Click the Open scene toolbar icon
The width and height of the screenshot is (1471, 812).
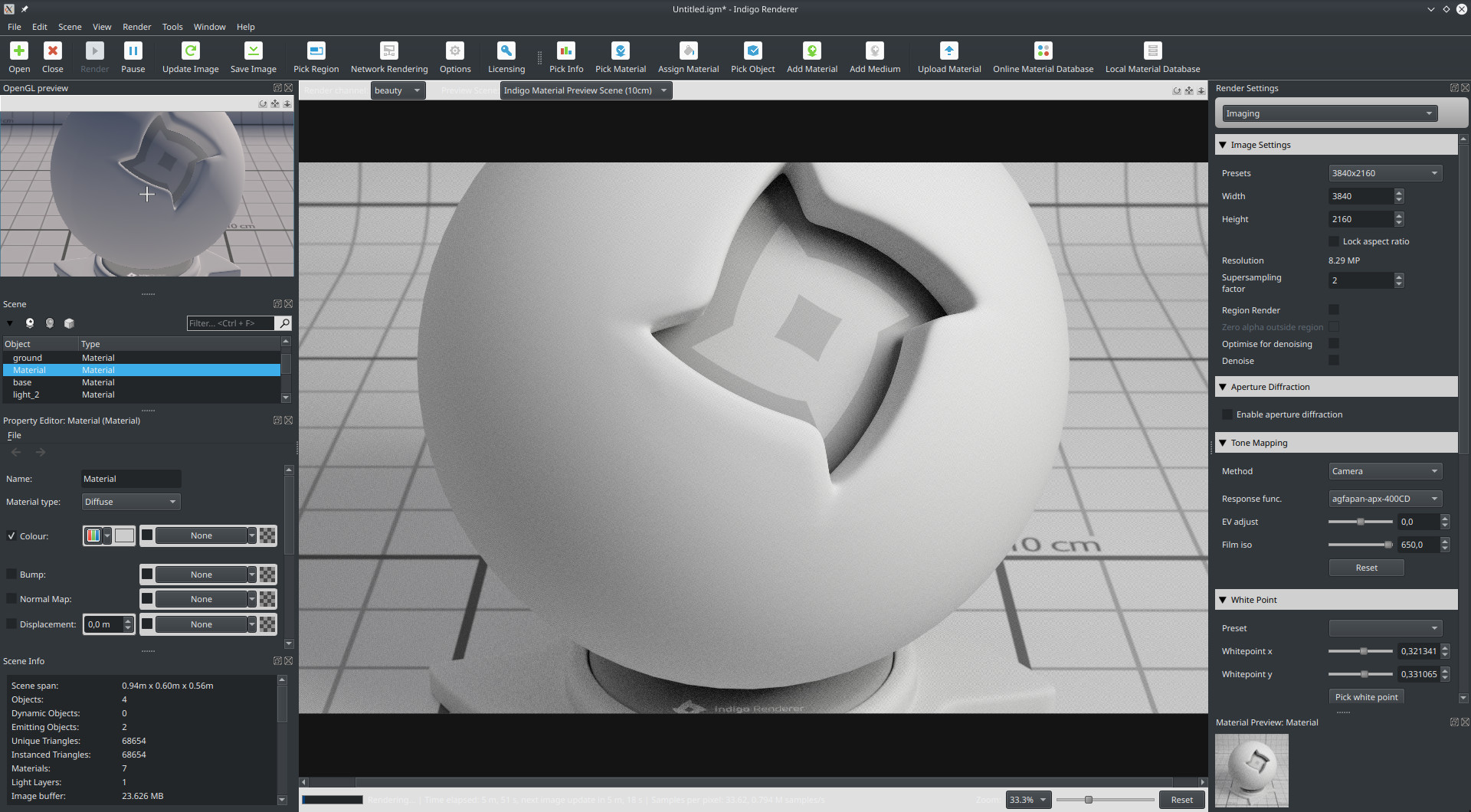coord(19,51)
